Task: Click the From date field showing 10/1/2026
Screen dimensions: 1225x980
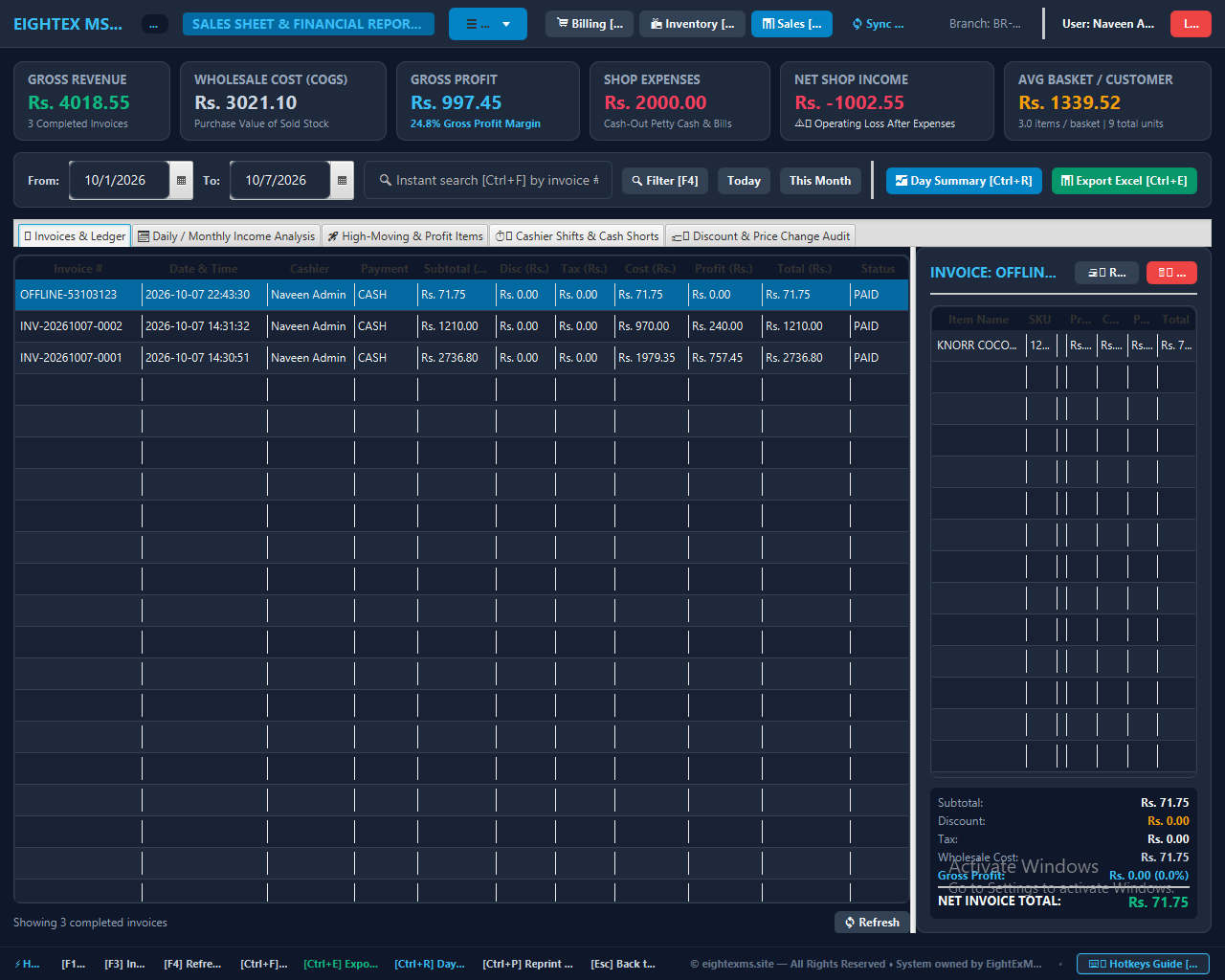Action: point(119,181)
